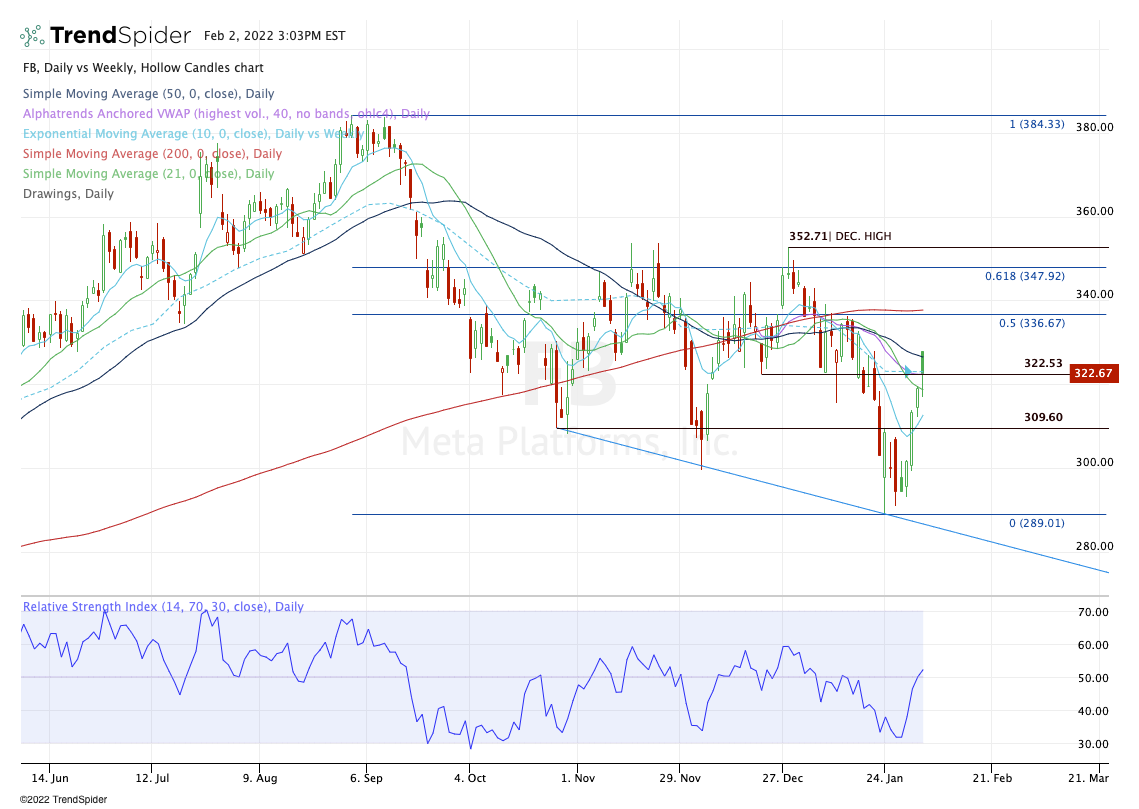This screenshot has width=1139, height=809.
Task: Click the ©2022 TrendSpider copyright text
Action: pos(63,800)
